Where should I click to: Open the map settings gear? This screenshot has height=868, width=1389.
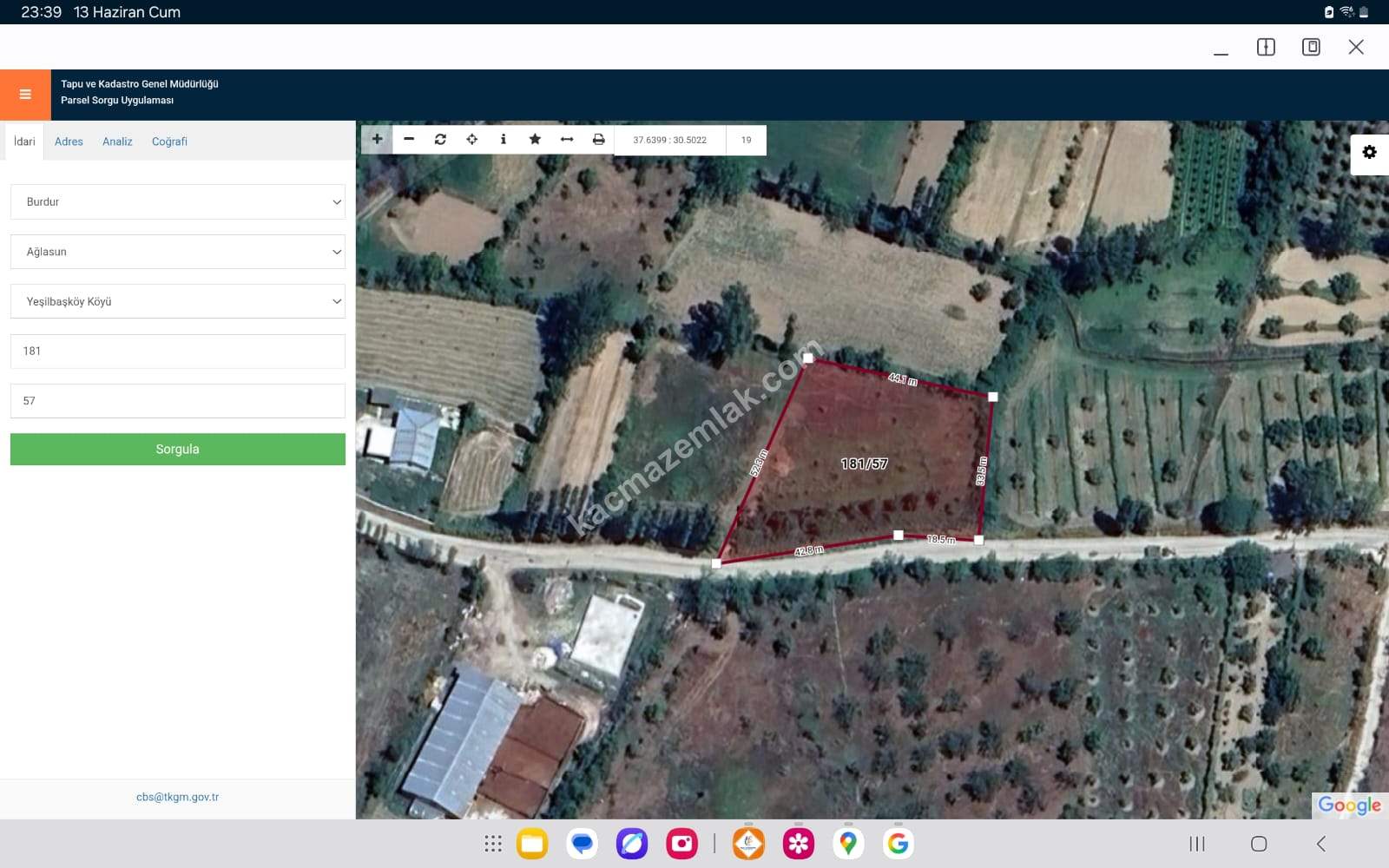coord(1369,153)
